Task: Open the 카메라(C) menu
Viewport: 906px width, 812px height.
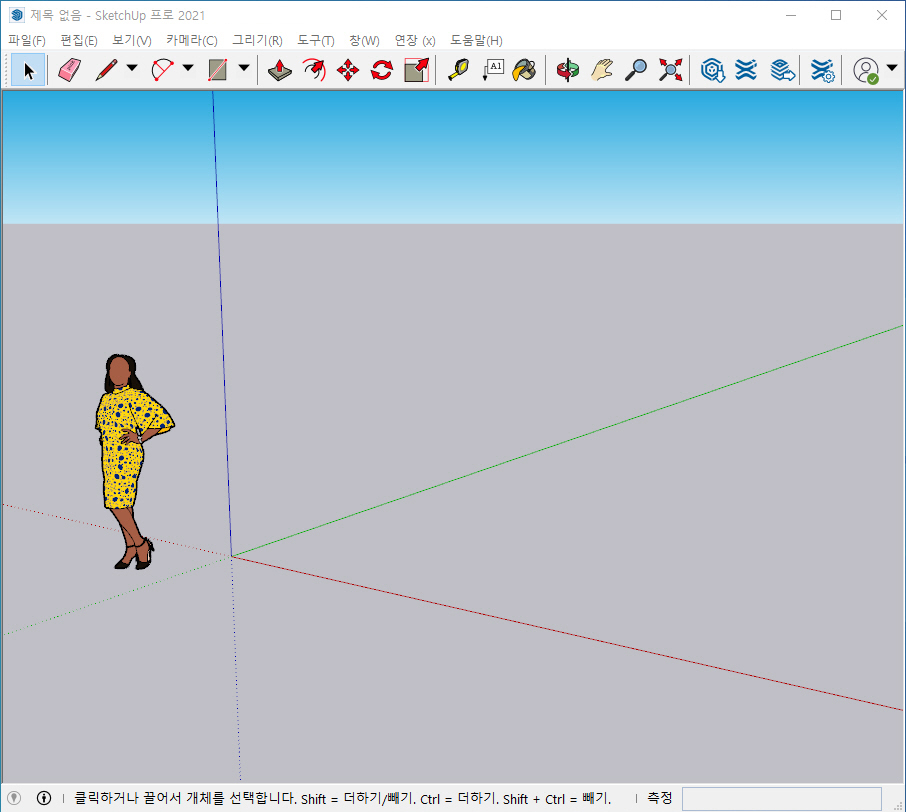Action: tap(192, 40)
